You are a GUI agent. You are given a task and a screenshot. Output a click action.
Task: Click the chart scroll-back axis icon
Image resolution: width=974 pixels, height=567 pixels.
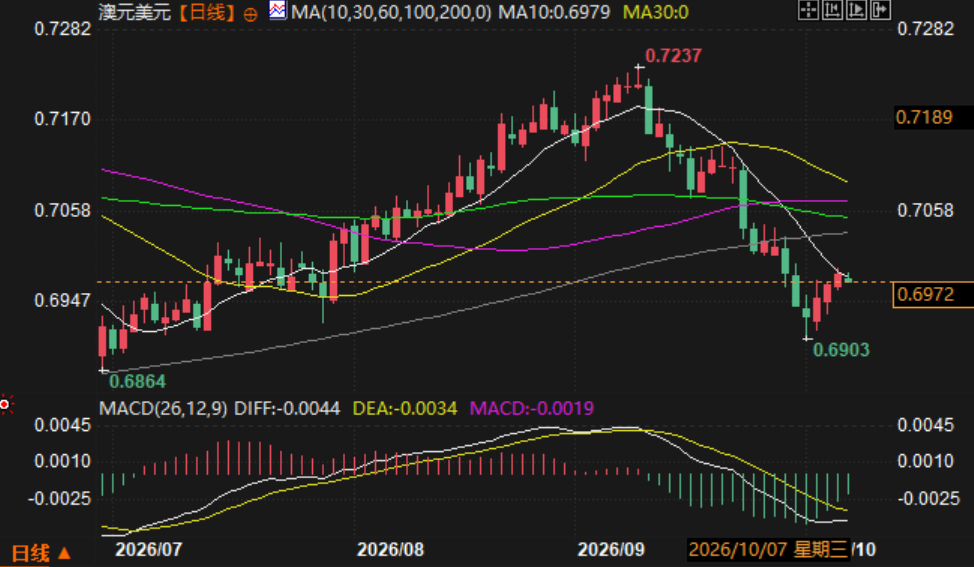point(832,9)
